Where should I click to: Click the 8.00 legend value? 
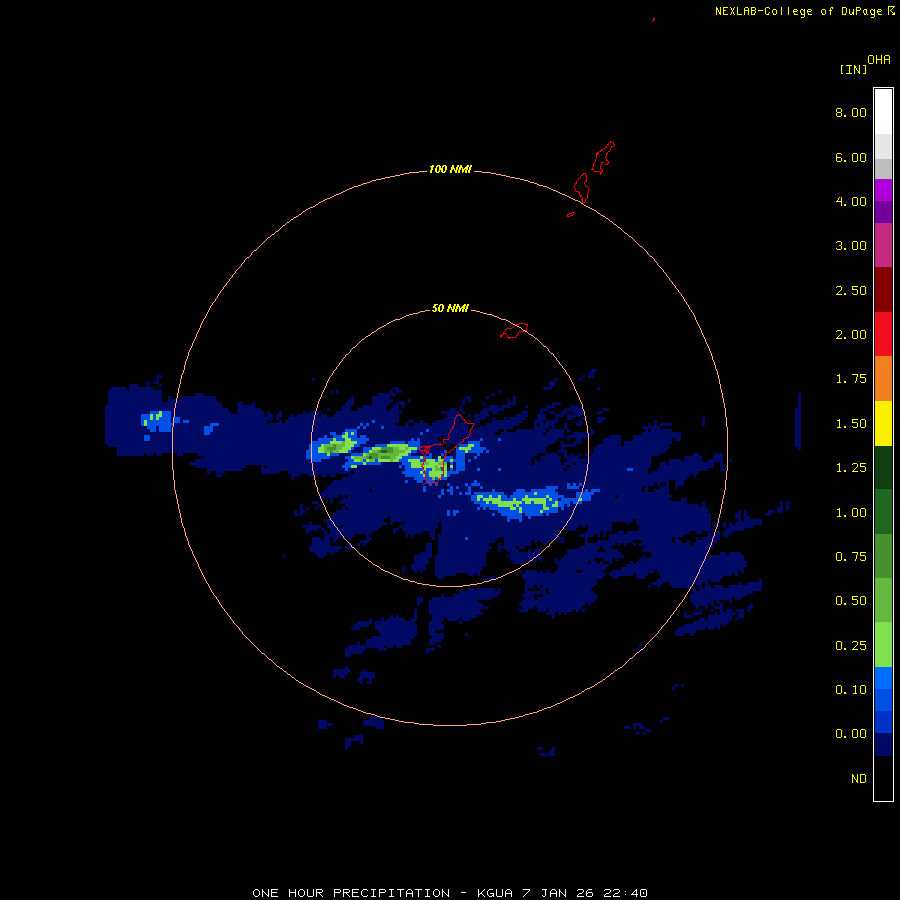point(851,112)
